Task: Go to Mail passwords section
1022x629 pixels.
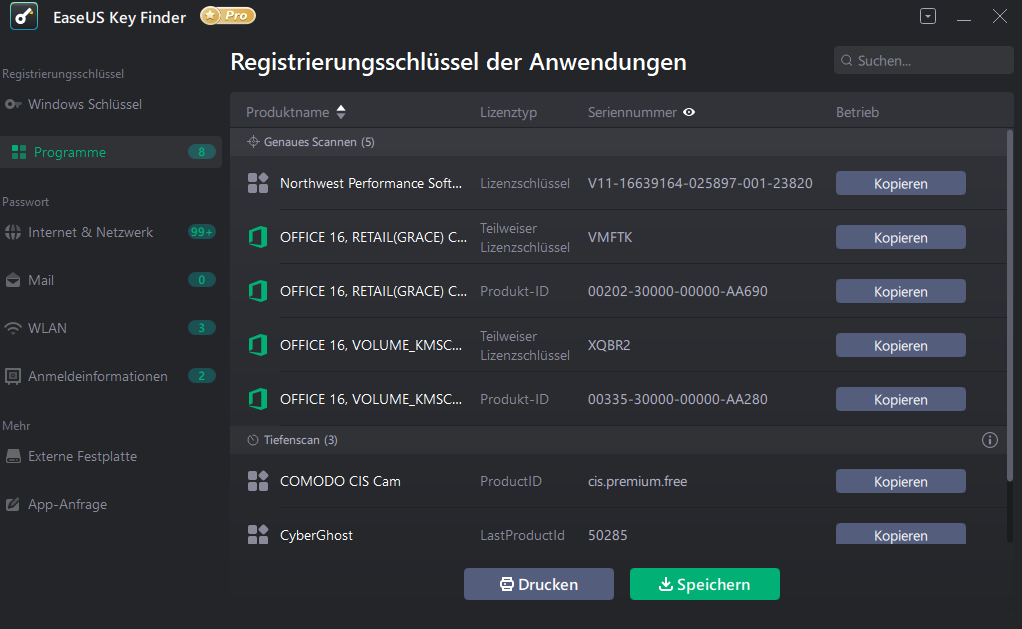Action: [x=41, y=280]
